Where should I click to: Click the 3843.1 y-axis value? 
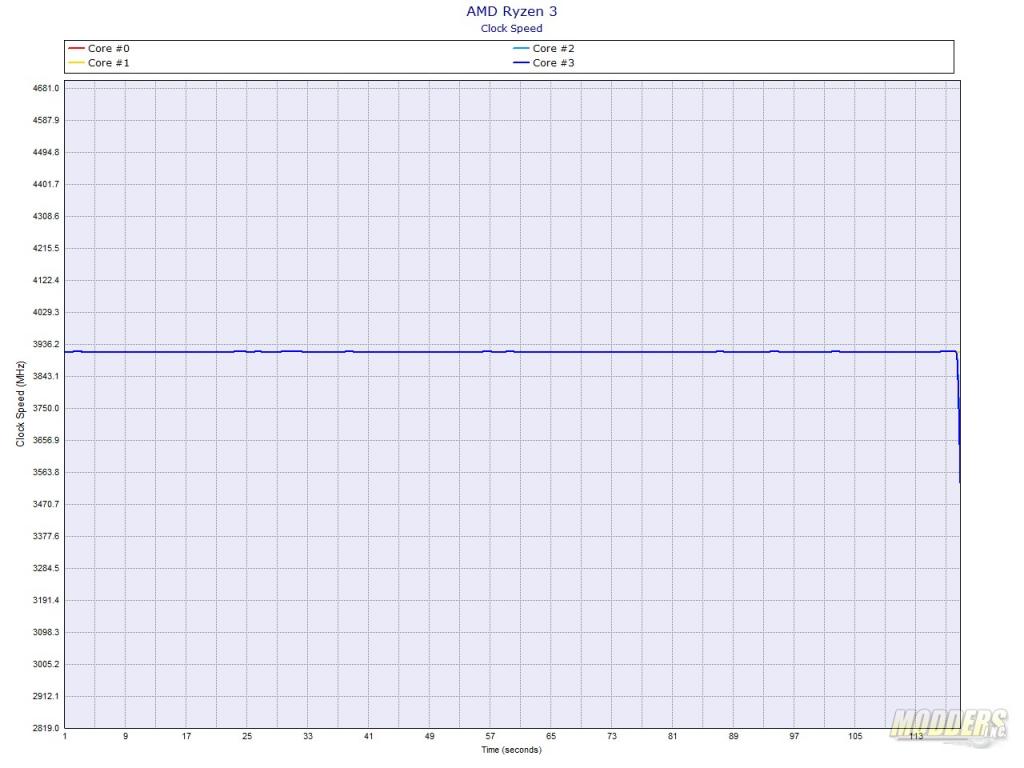point(46,376)
